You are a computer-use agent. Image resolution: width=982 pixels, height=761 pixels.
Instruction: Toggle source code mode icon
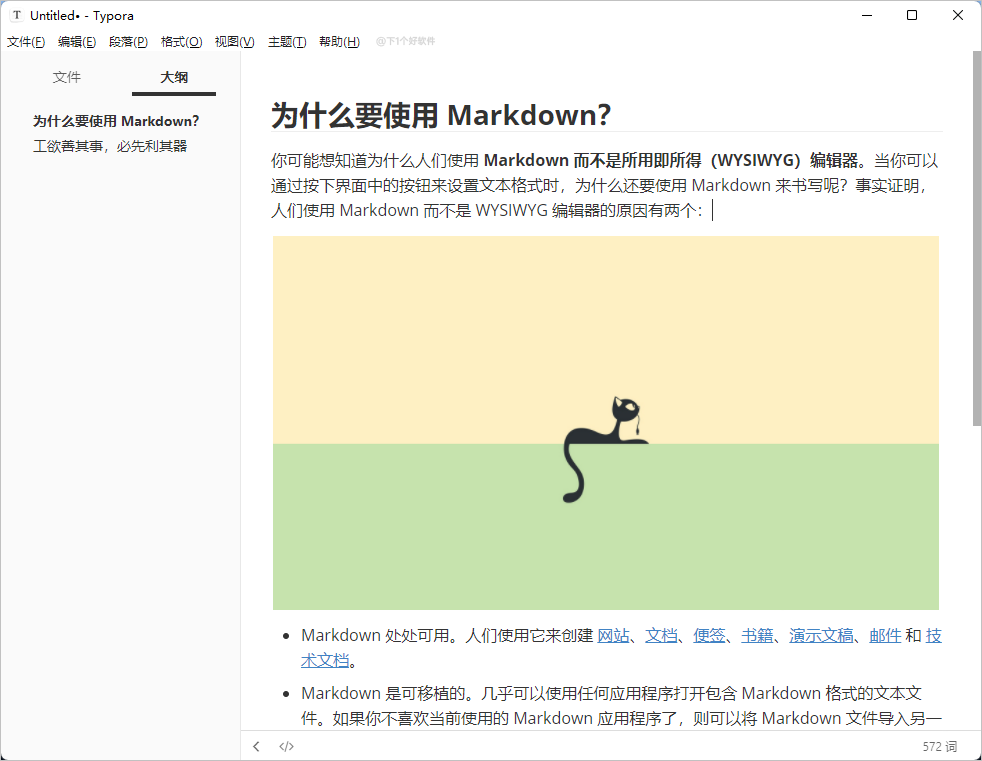coord(286,746)
